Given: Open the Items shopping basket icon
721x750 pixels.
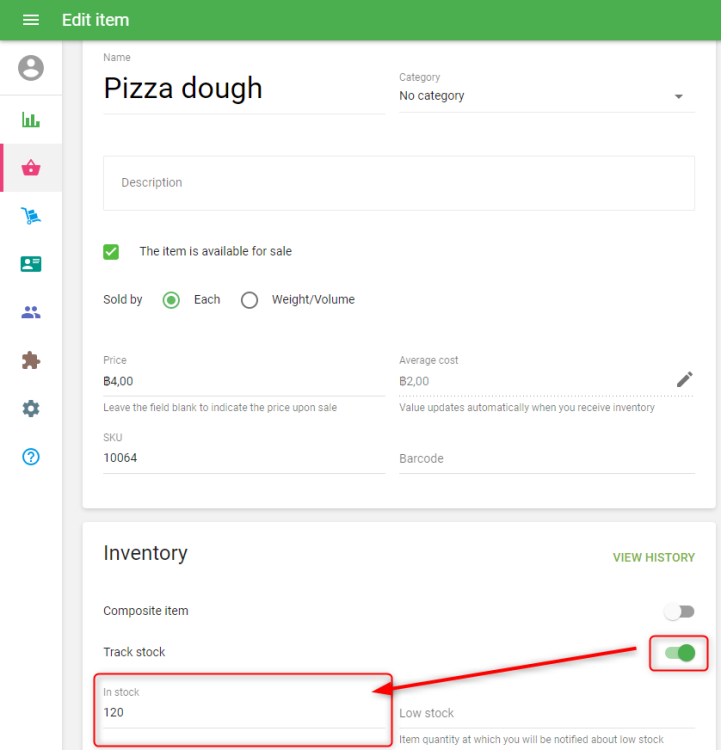Looking at the screenshot, I should coord(31,168).
